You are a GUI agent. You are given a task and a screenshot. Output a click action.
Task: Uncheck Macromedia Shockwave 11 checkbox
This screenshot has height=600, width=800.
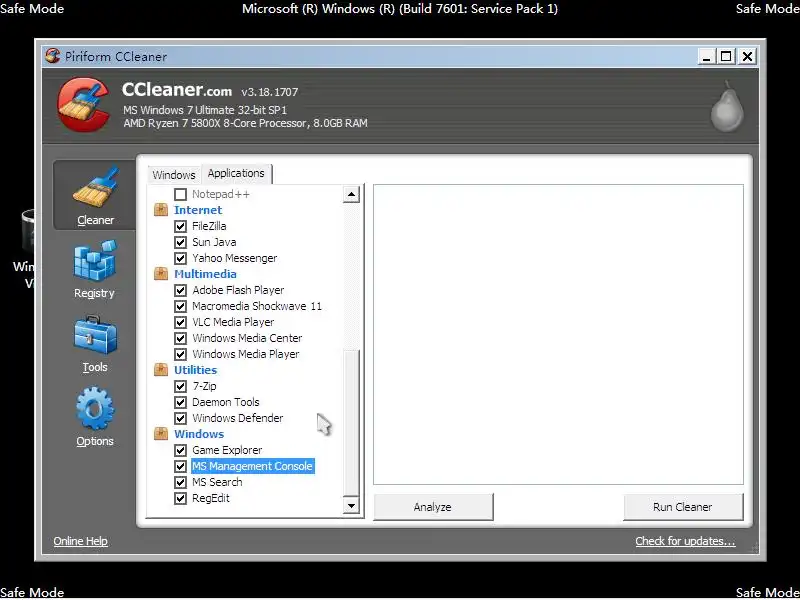(x=180, y=306)
